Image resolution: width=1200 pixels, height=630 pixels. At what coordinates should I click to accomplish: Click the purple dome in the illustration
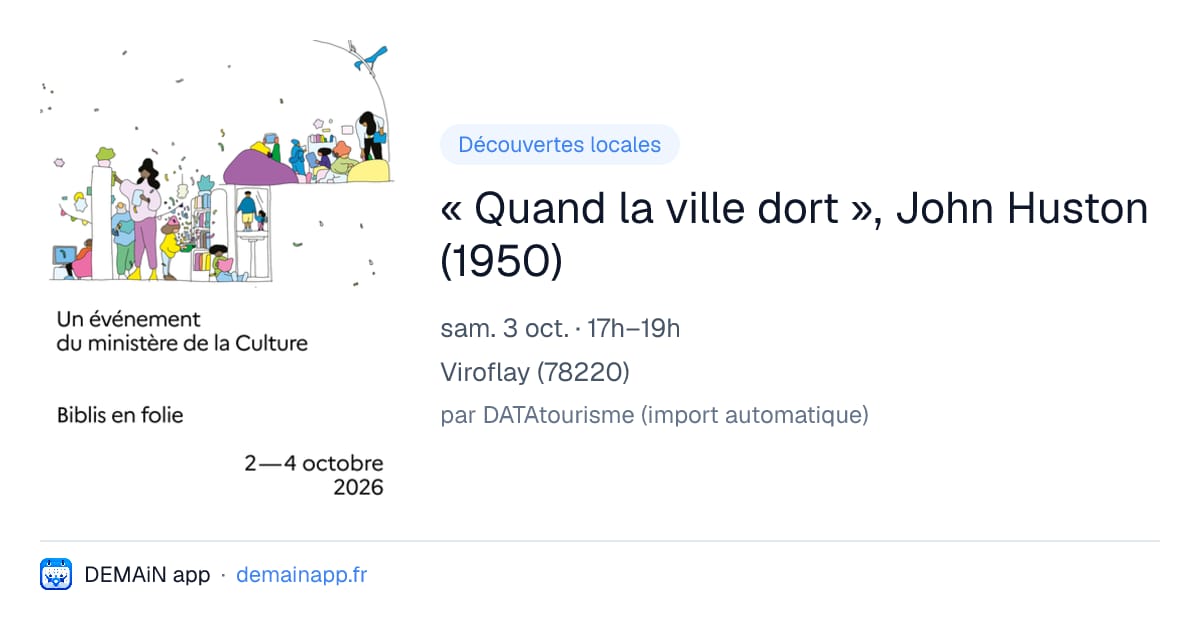click(x=260, y=166)
